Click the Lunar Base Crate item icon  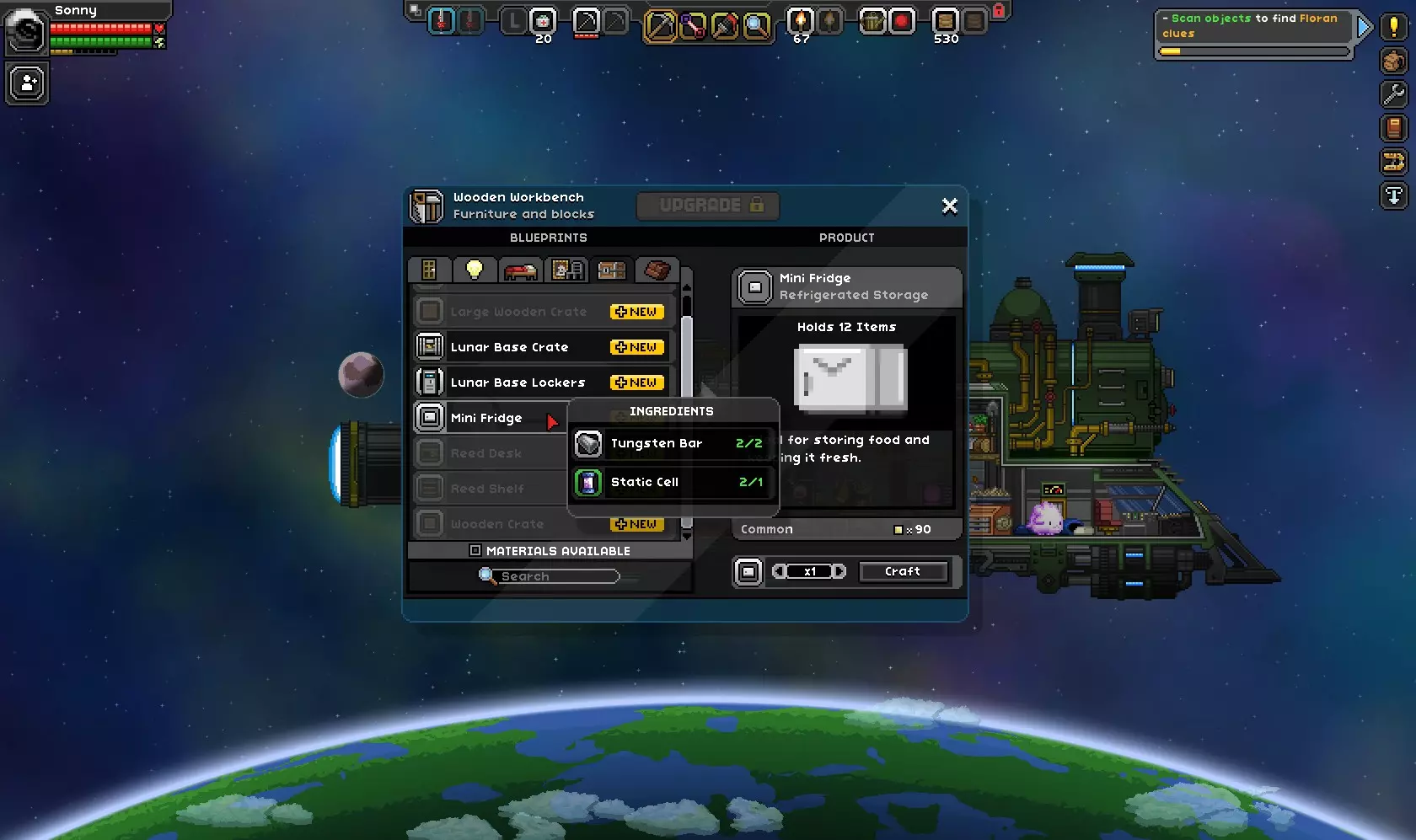(430, 347)
